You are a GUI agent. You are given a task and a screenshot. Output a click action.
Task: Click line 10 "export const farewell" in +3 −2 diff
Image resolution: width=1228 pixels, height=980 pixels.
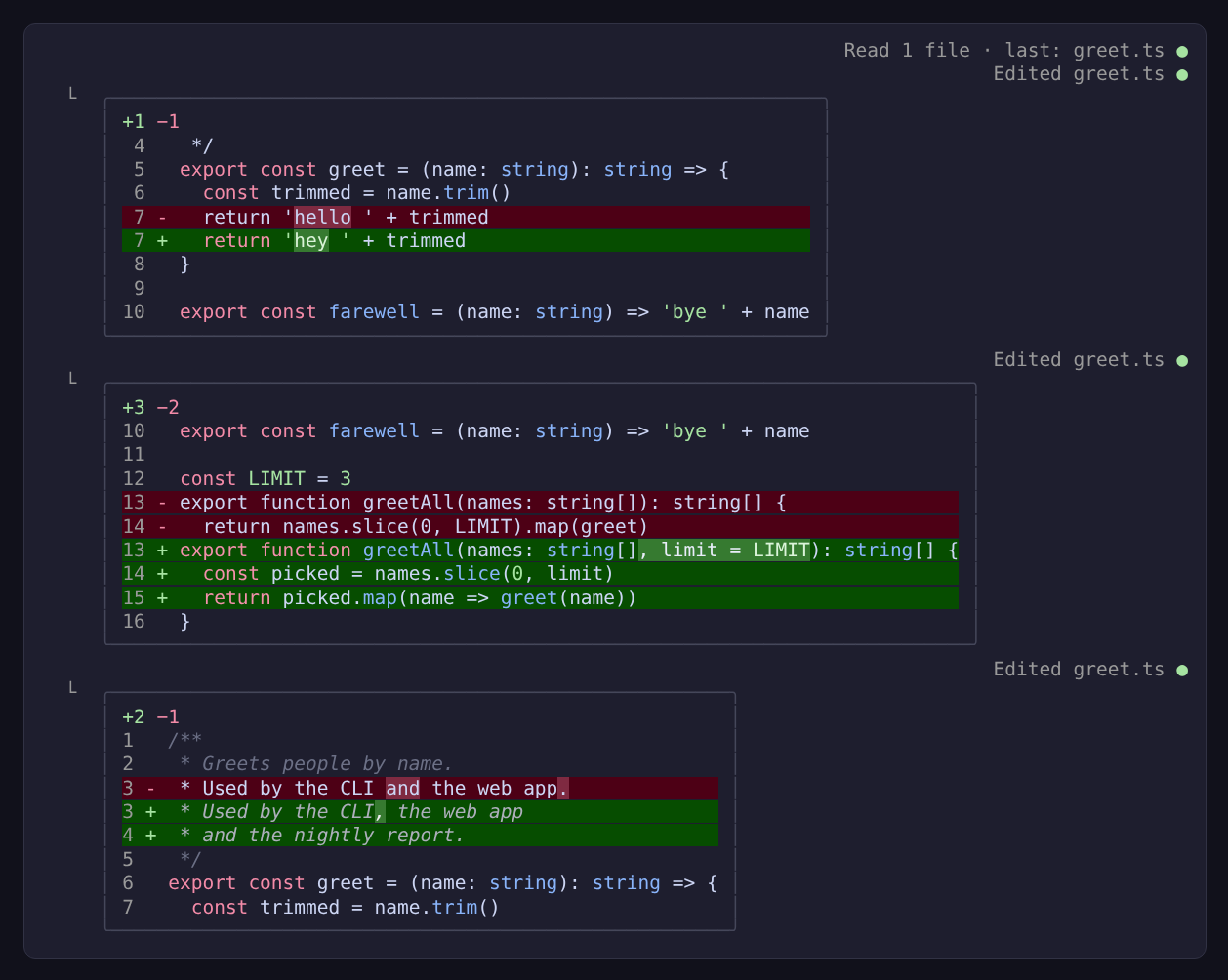click(494, 430)
